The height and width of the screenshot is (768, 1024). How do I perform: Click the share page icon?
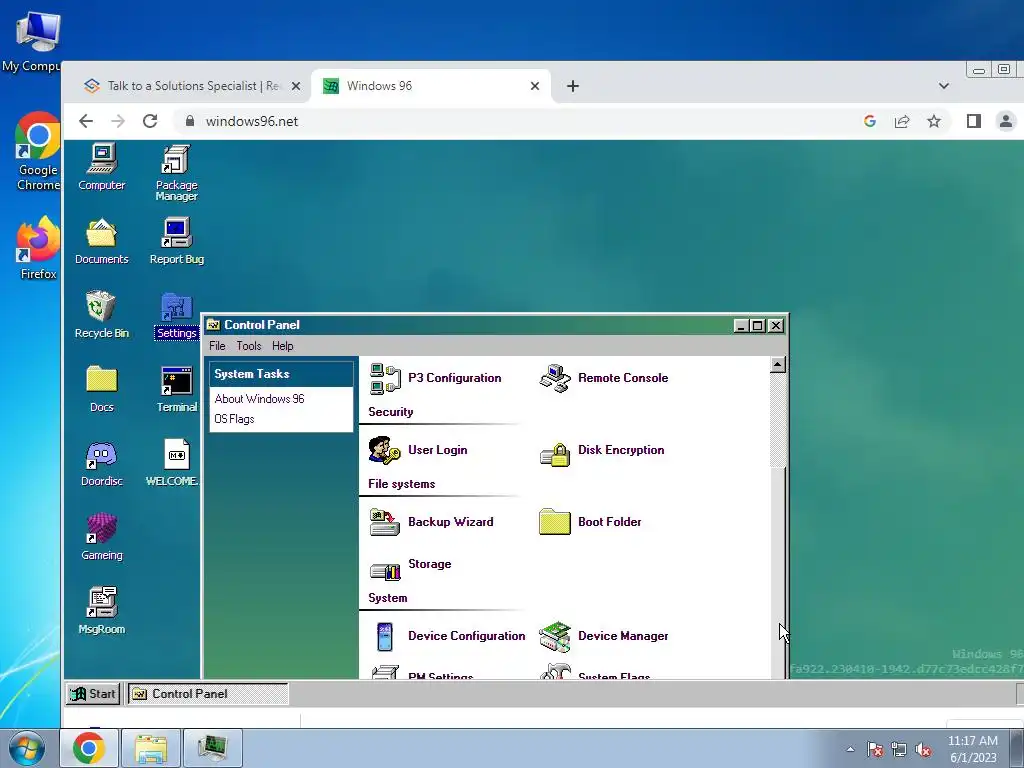coord(902,121)
